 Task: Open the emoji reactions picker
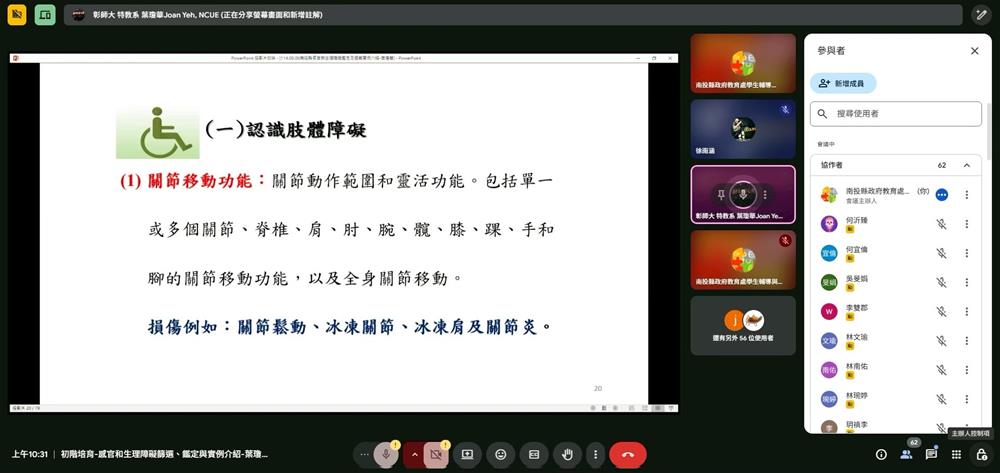[501, 454]
